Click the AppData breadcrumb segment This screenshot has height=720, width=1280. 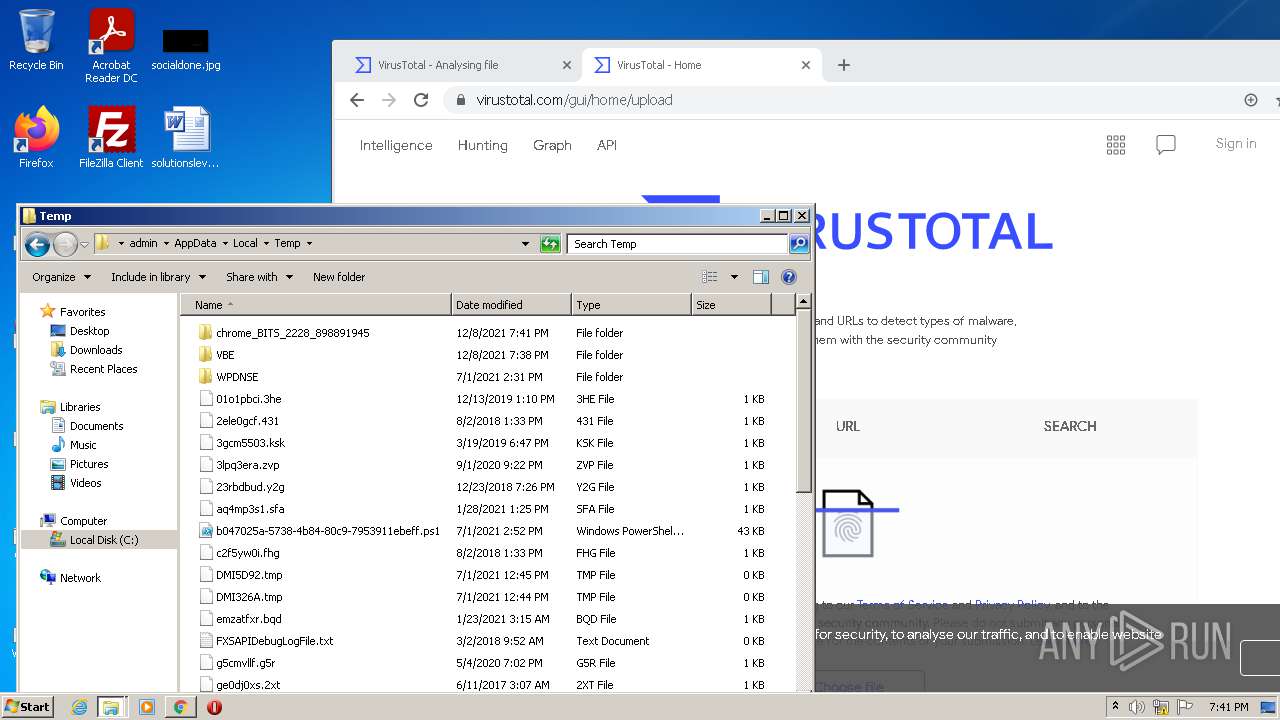click(195, 243)
